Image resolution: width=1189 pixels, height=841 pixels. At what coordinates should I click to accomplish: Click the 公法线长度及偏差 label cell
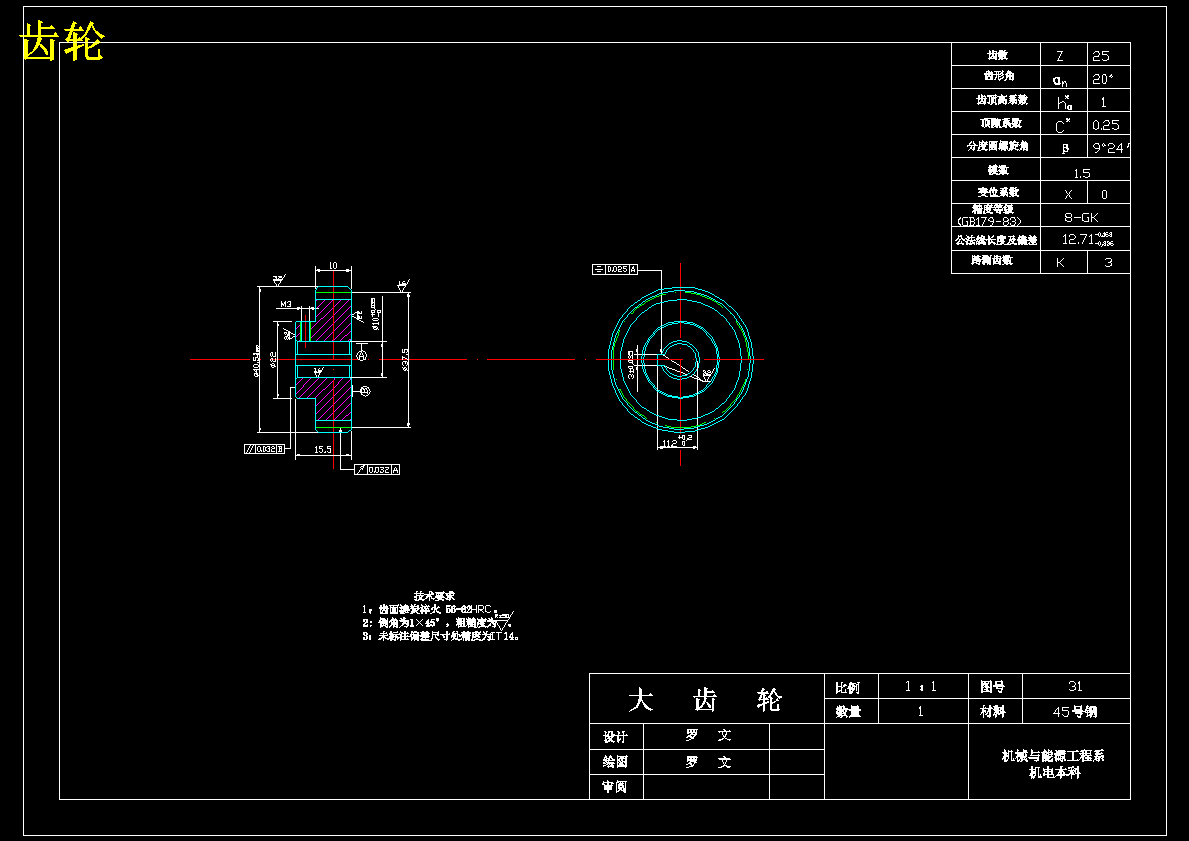[x=996, y=240]
